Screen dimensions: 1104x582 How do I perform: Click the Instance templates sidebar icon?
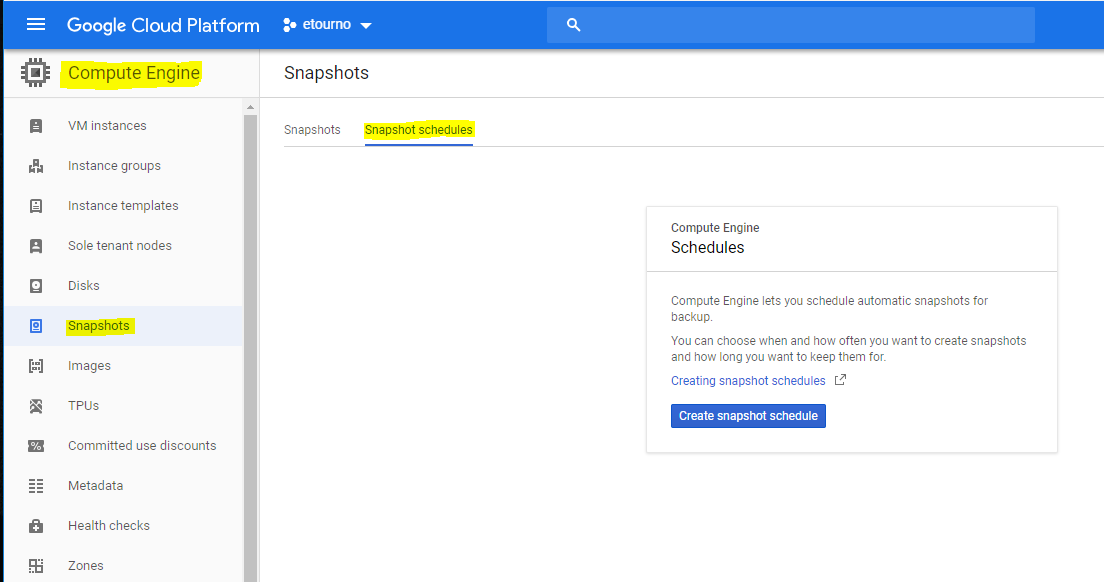coord(36,206)
